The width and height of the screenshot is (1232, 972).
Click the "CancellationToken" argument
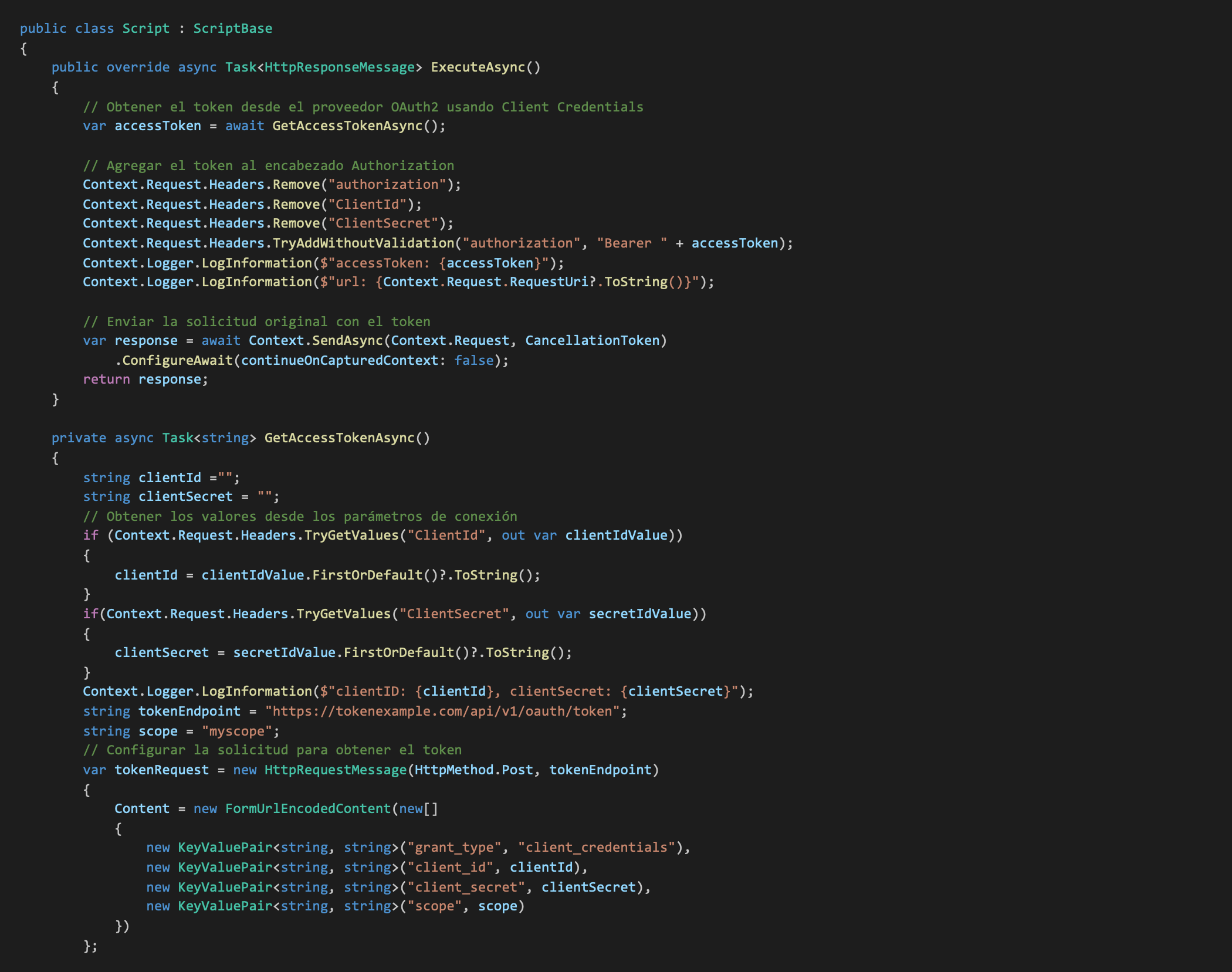[x=593, y=340]
